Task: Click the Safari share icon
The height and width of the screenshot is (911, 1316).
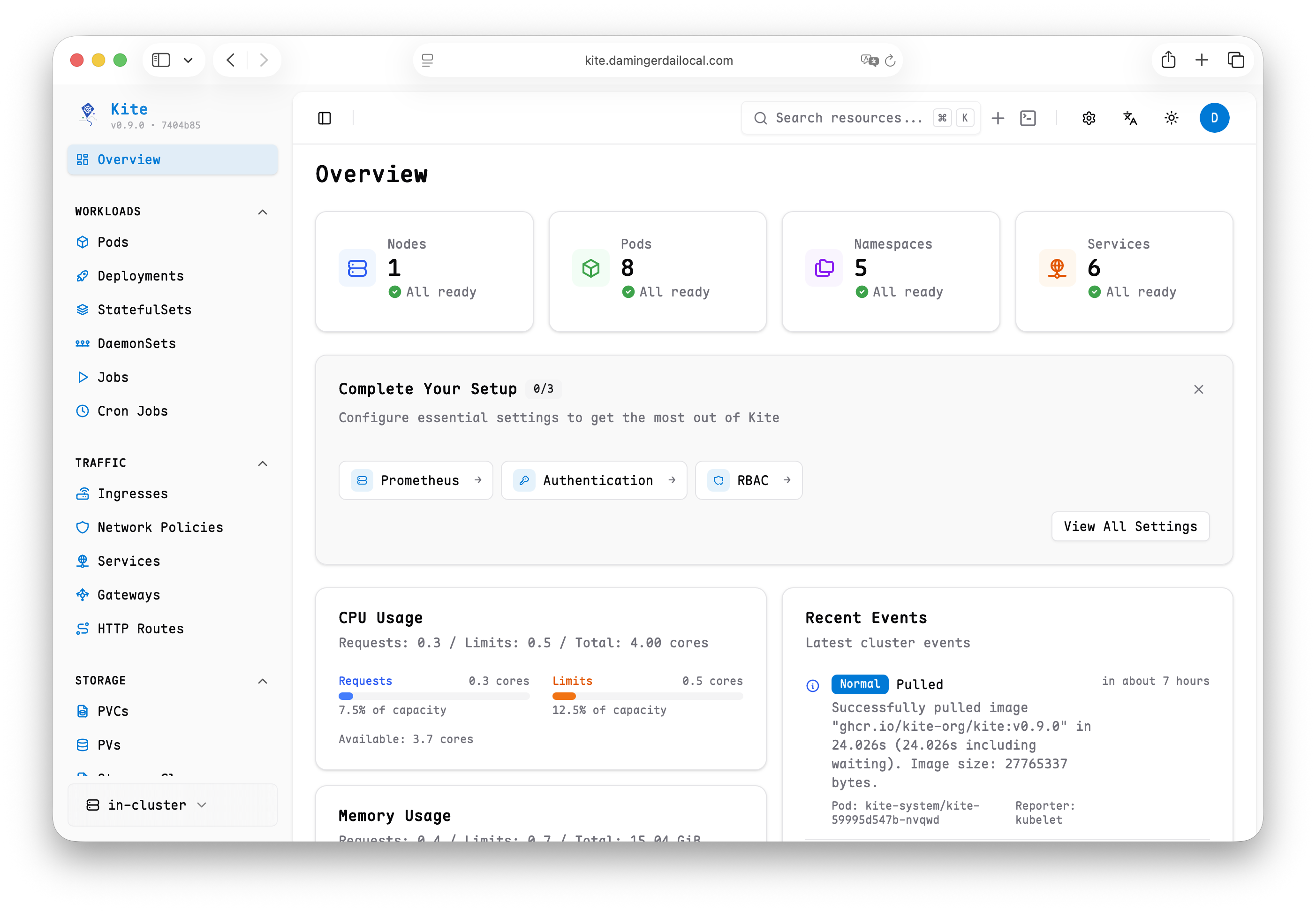Action: (x=1168, y=60)
